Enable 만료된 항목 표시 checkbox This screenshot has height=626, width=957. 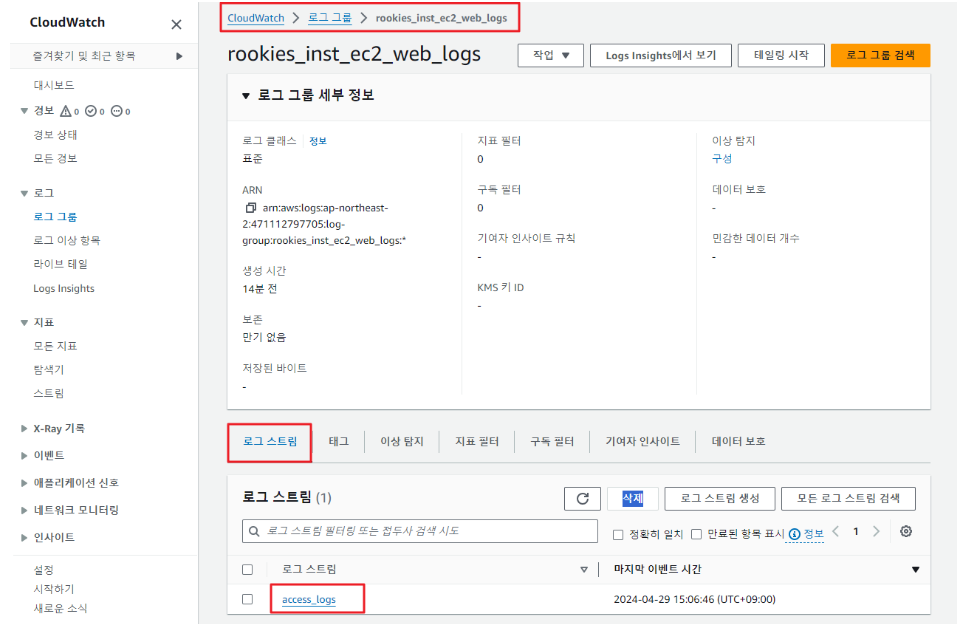tap(696, 534)
